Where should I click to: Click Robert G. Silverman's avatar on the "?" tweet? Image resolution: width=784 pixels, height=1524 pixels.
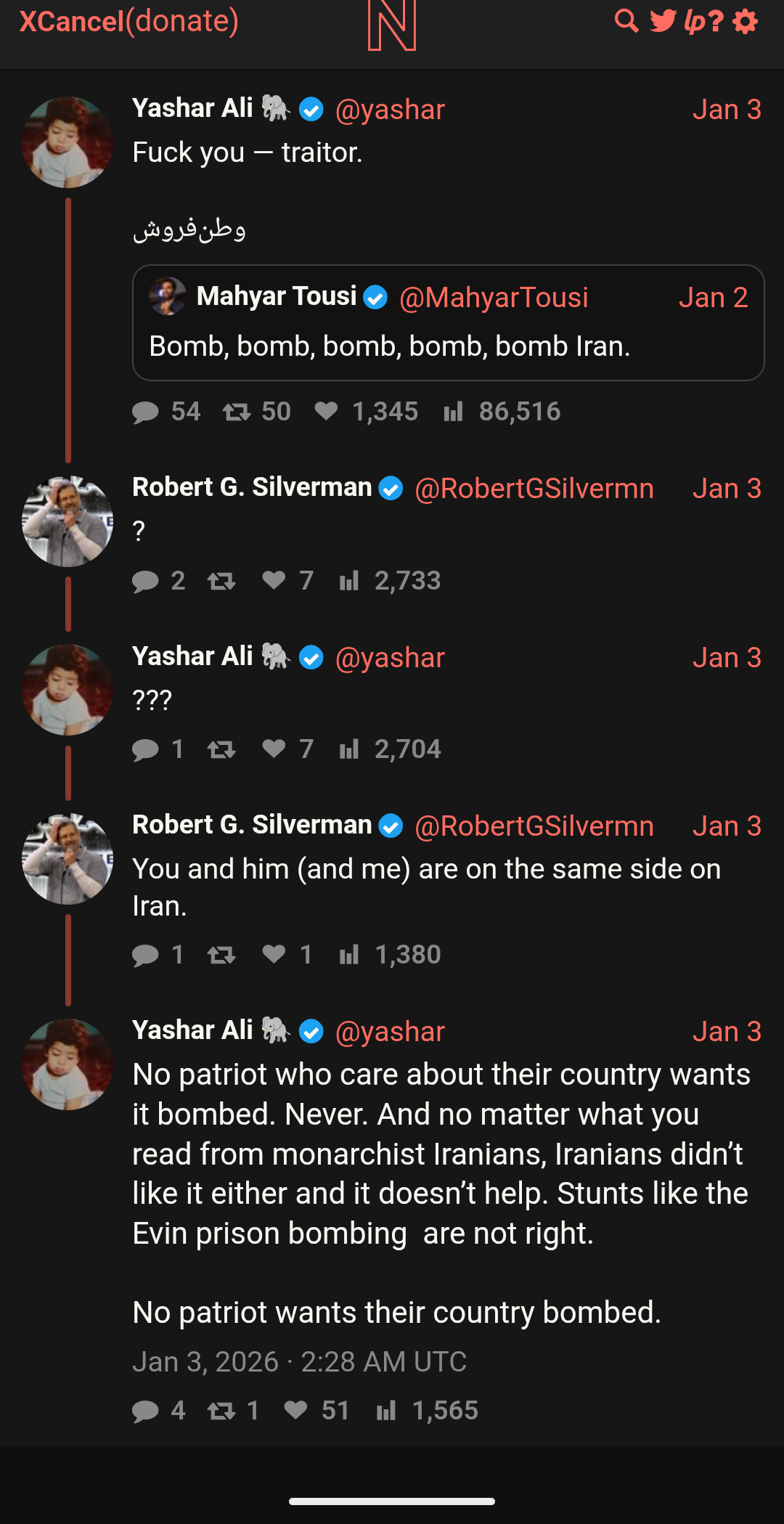pos(68,521)
